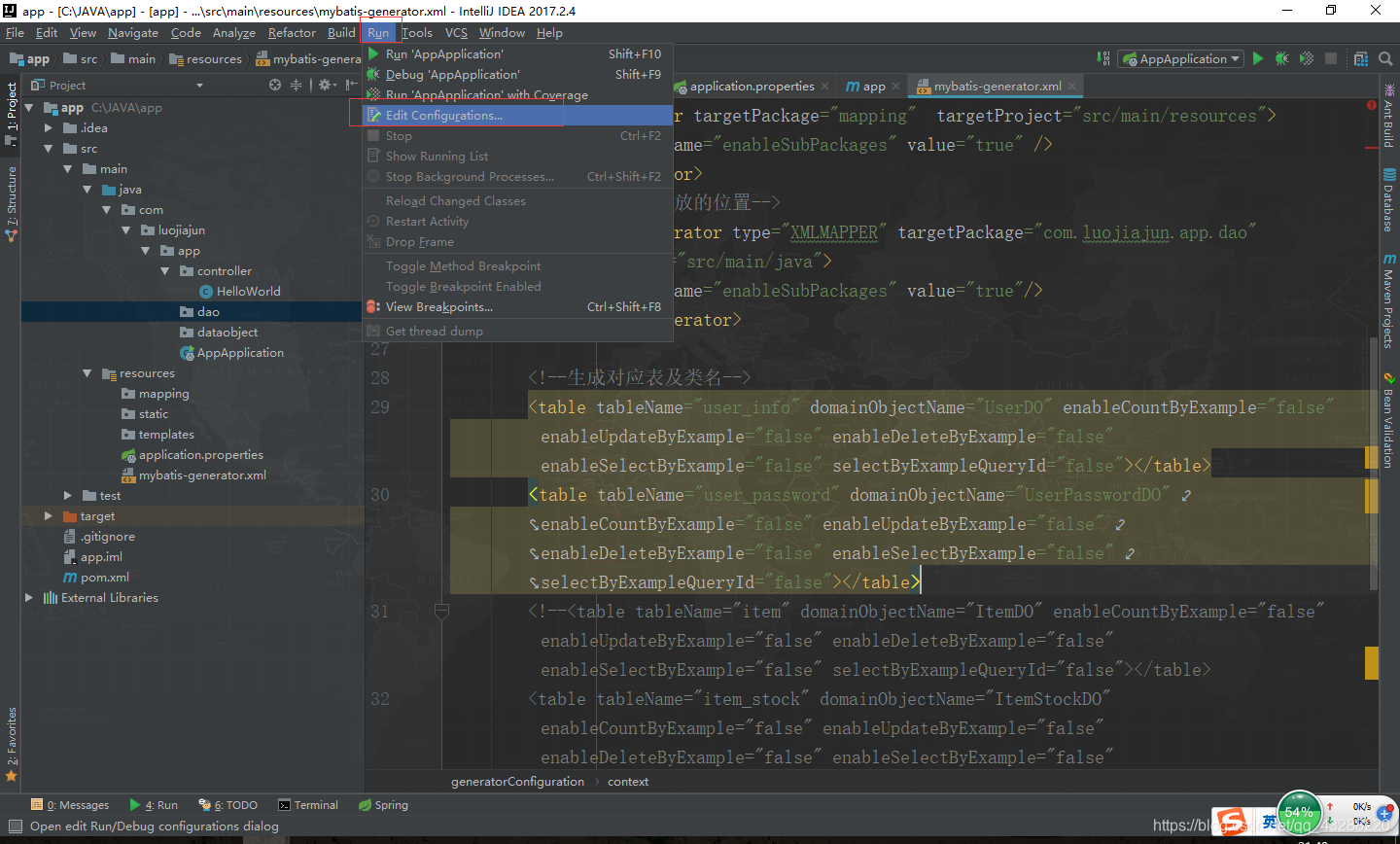Select Run 'AppApplication' menu entry
Screen dimensions: 1400x844
point(517,54)
